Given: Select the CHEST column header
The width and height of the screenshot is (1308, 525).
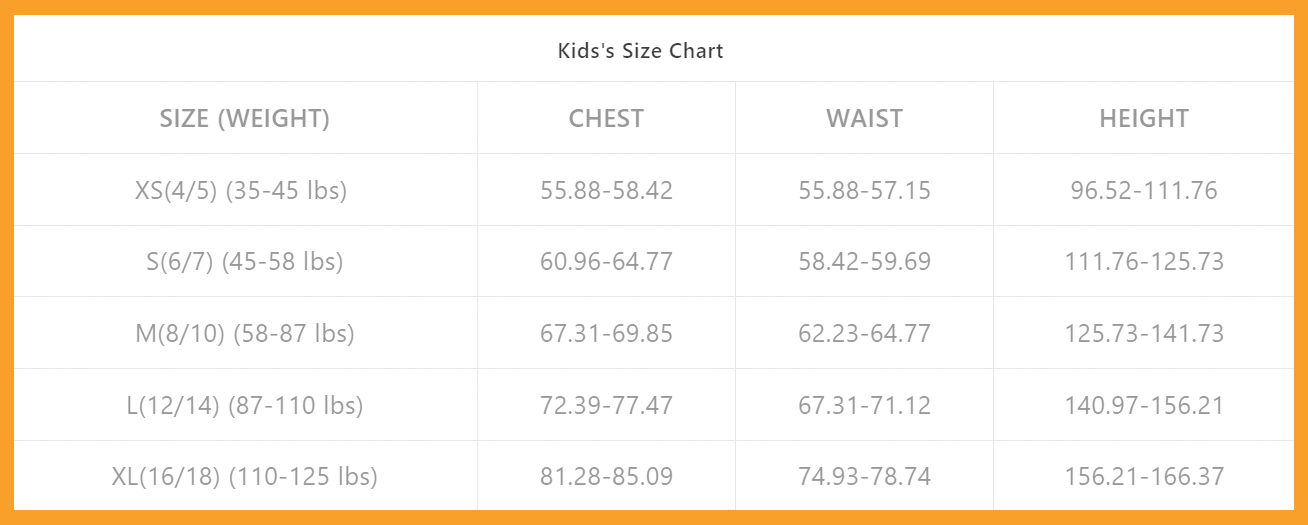Looking at the screenshot, I should pos(606,118).
